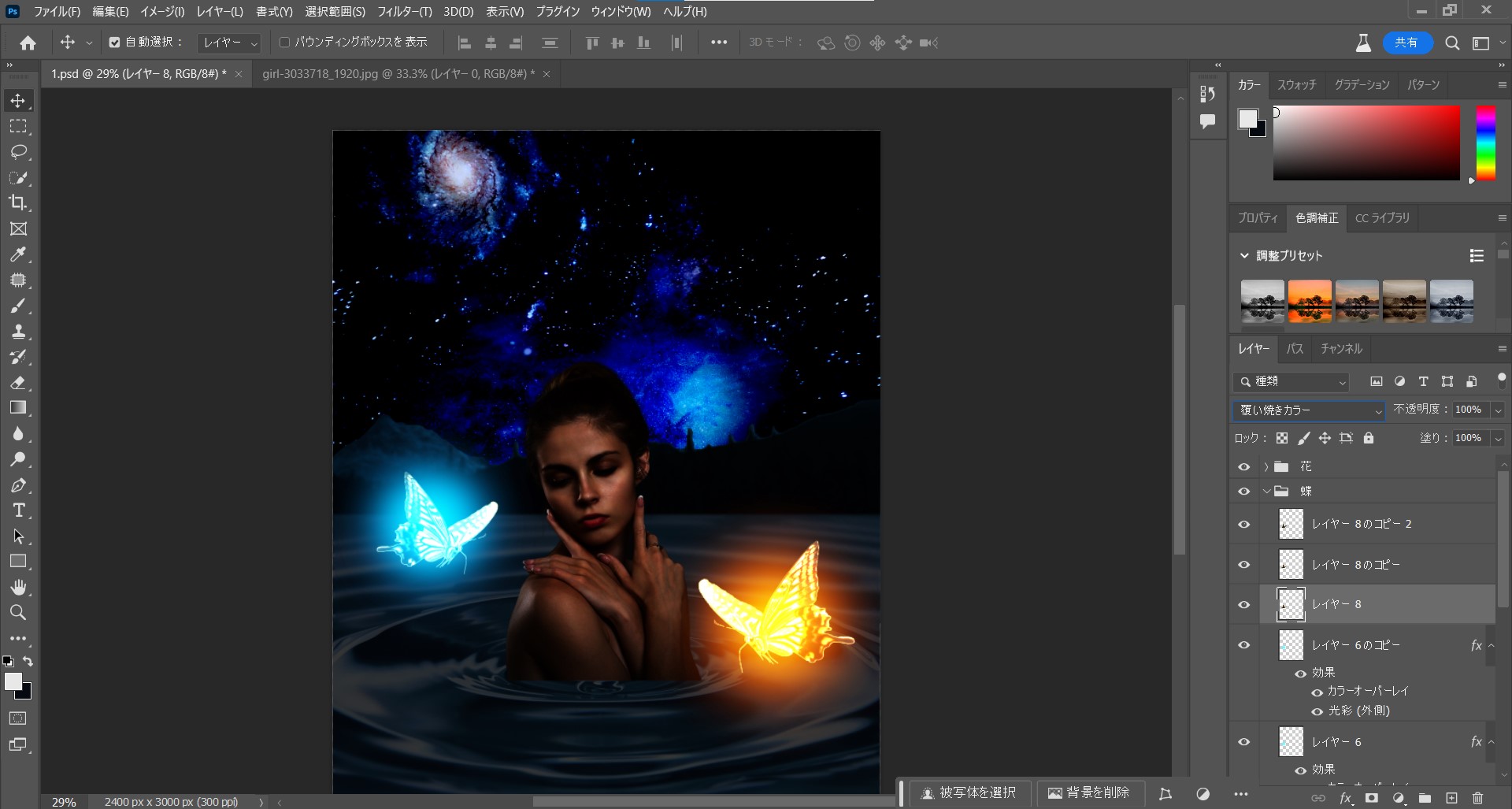The width and height of the screenshot is (1512, 809).
Task: Open the options bar three-dots more button
Action: pos(718,43)
